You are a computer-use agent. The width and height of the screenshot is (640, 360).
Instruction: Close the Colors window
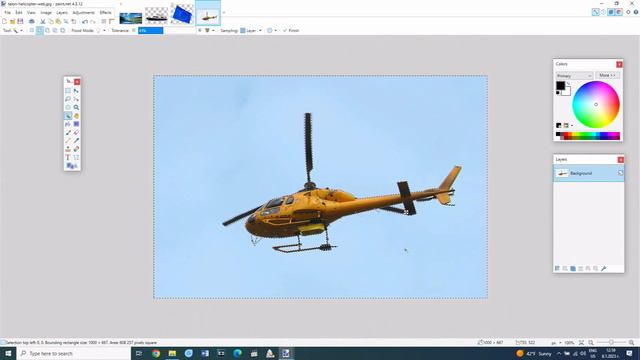coord(619,64)
